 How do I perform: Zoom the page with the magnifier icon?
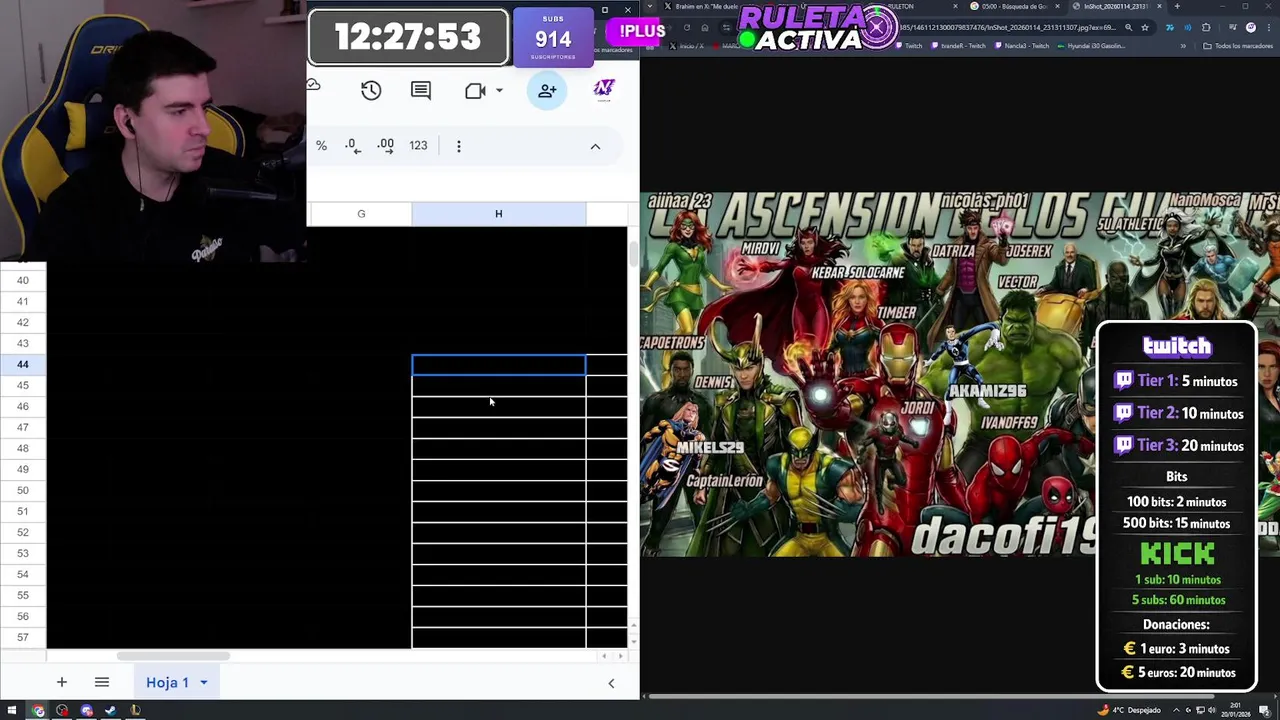coord(1128,27)
